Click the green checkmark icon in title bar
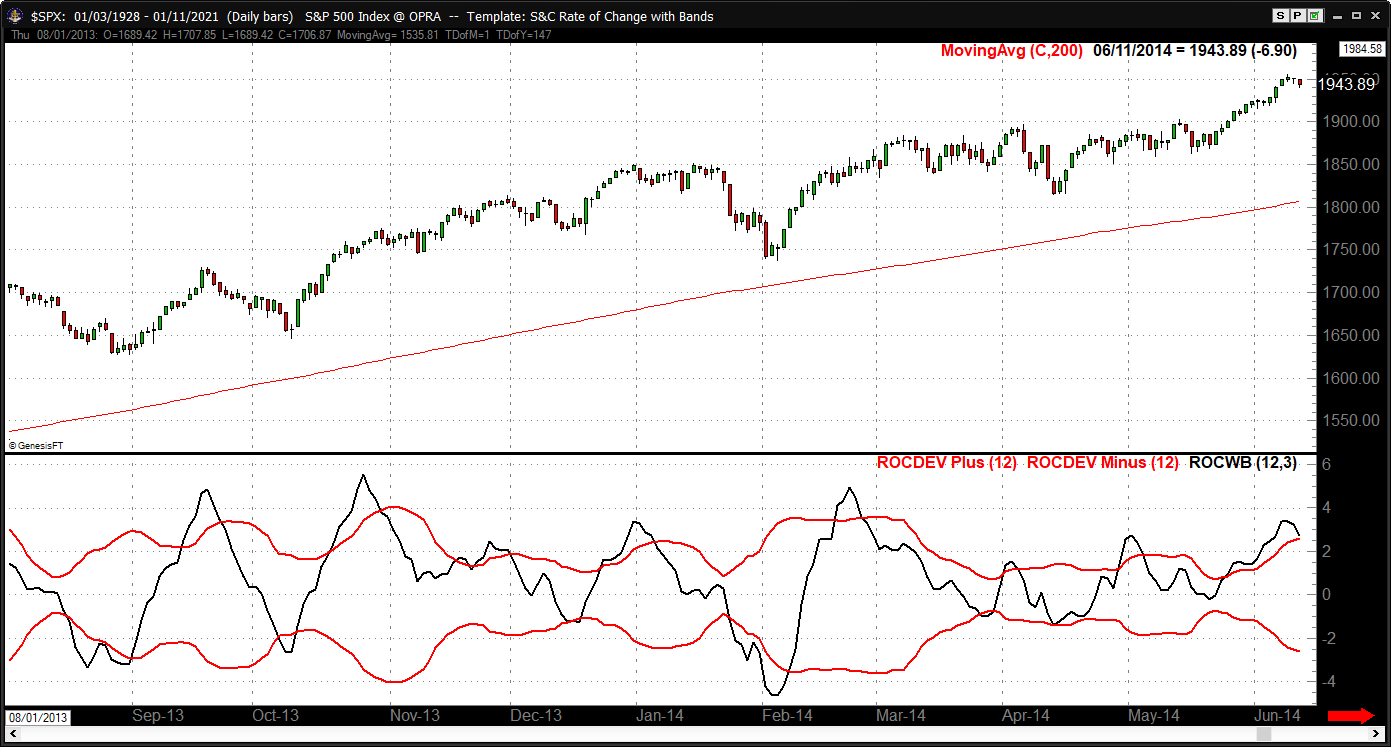The height and width of the screenshot is (747, 1391). point(1315,16)
